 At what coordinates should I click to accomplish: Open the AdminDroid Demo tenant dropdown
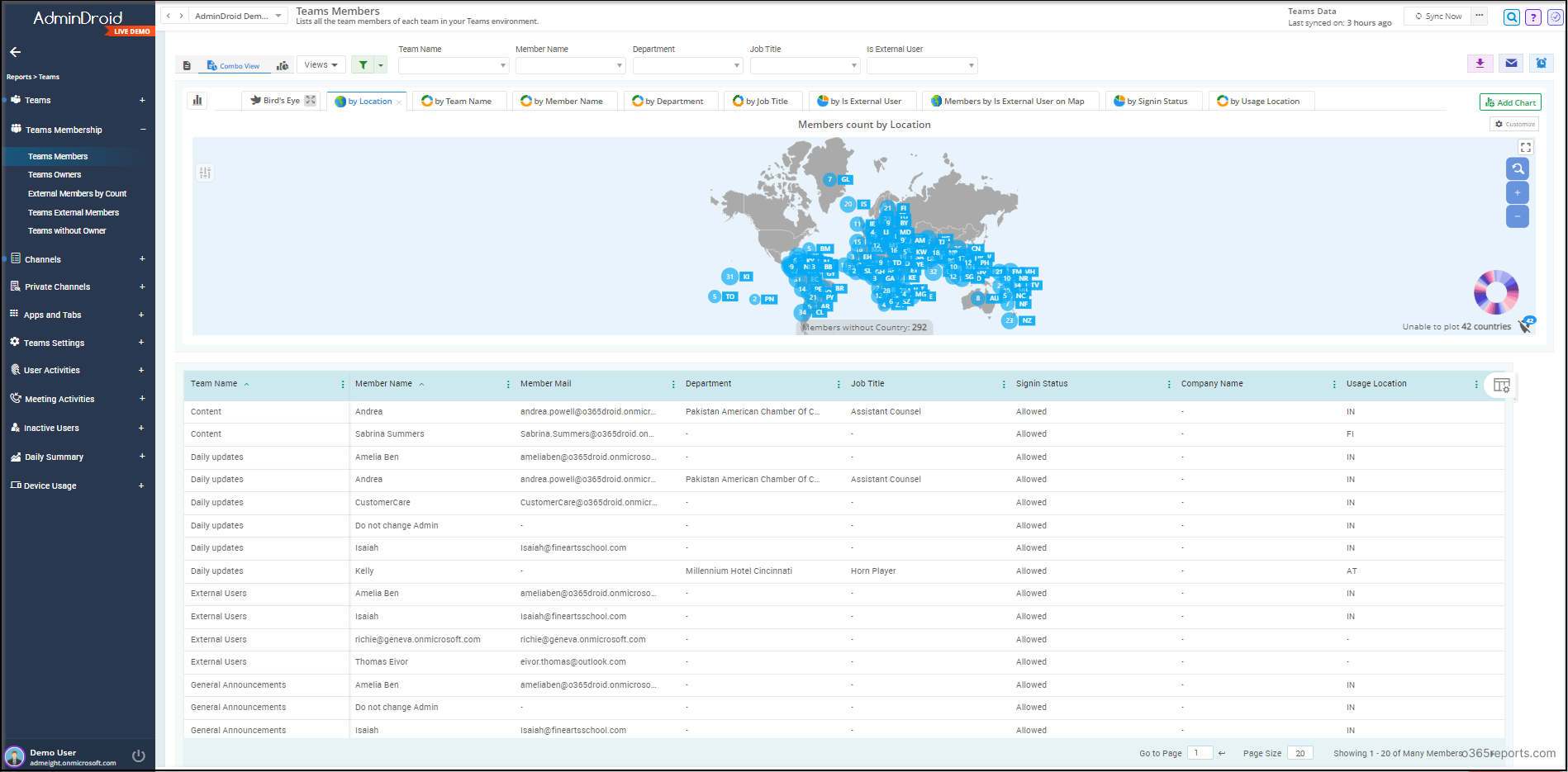[x=238, y=16]
